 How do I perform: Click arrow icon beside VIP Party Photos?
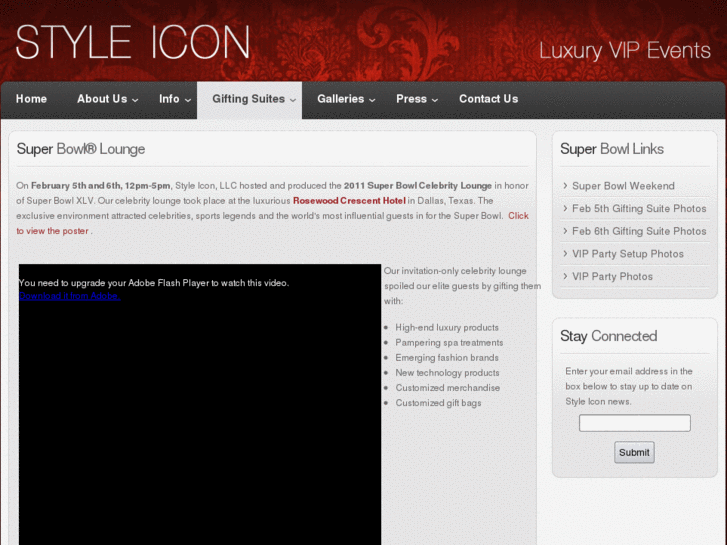565,276
